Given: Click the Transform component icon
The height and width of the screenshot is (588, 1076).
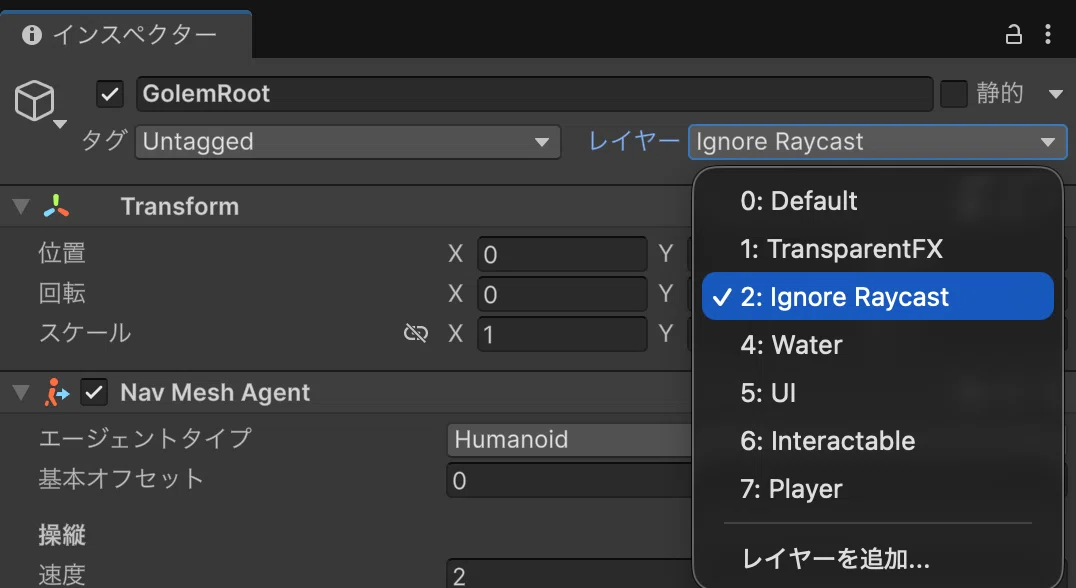Looking at the screenshot, I should (x=56, y=206).
